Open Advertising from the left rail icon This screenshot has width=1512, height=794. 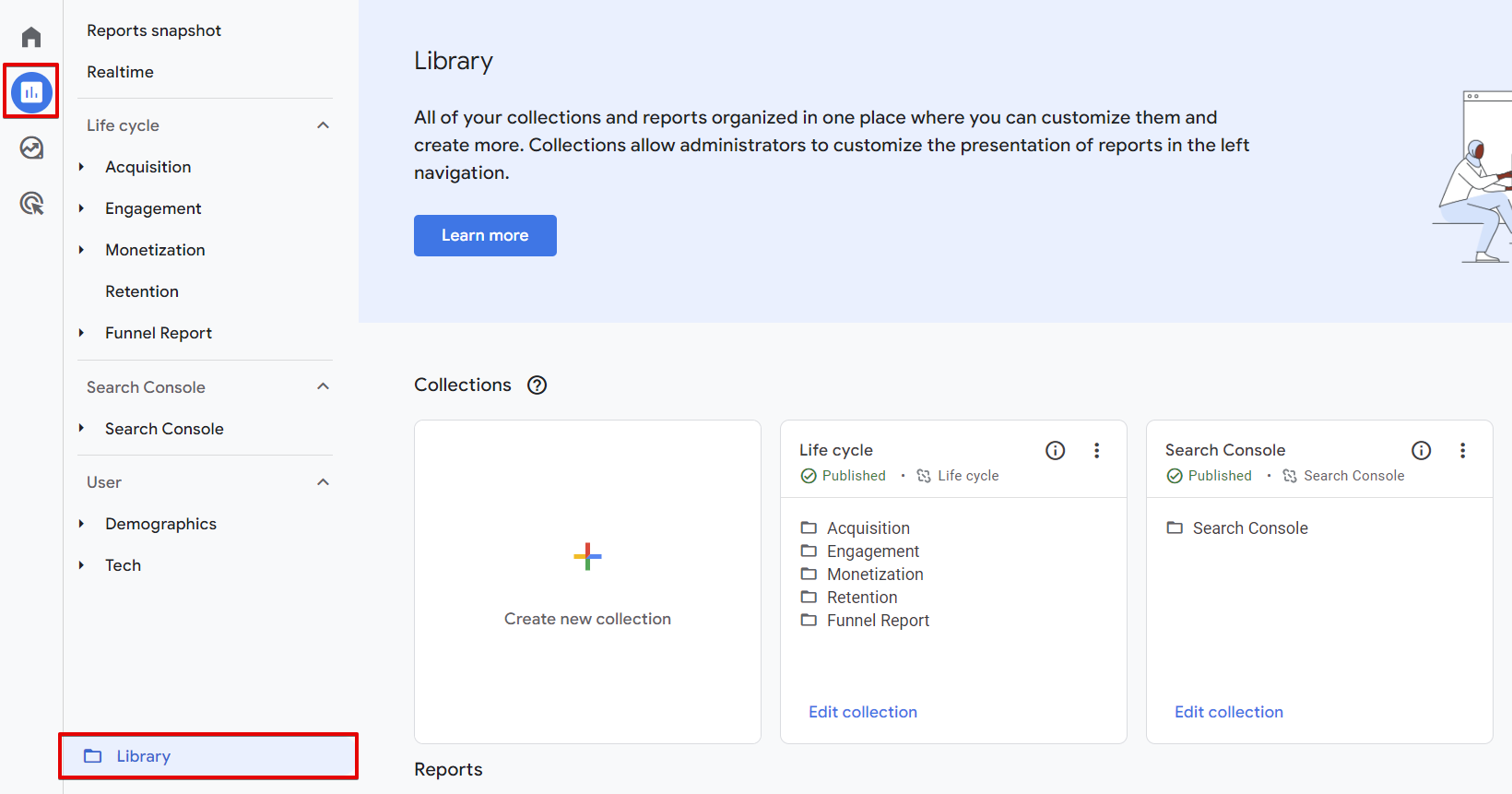coord(31,203)
